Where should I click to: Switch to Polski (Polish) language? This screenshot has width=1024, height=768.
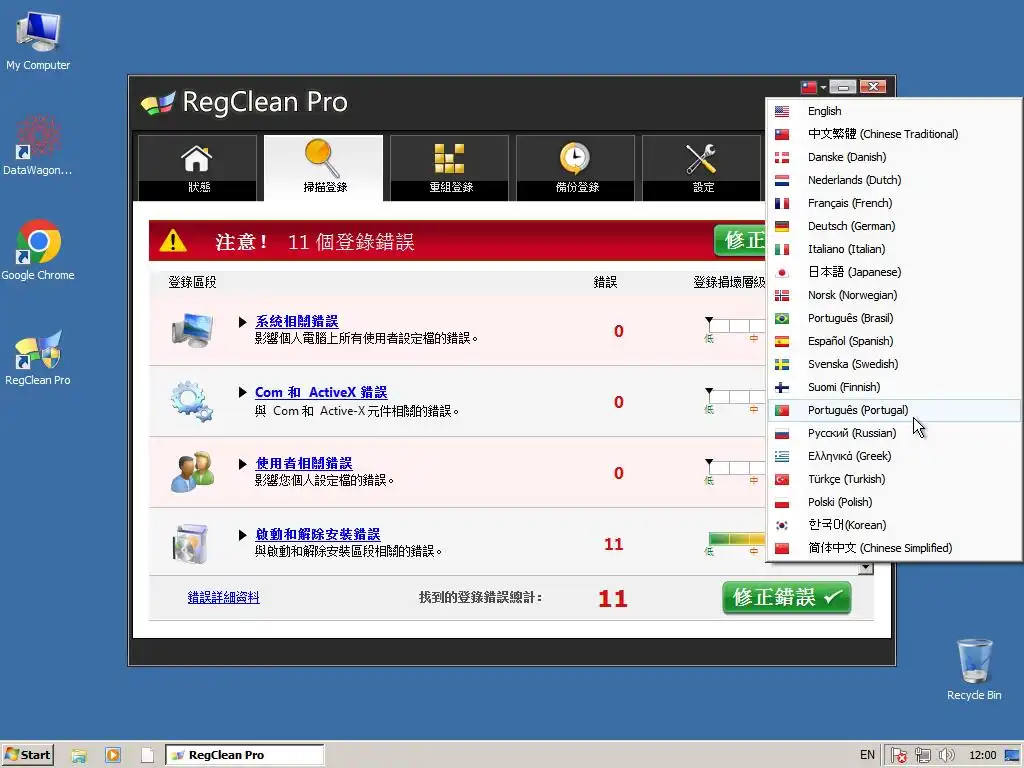(x=894, y=502)
